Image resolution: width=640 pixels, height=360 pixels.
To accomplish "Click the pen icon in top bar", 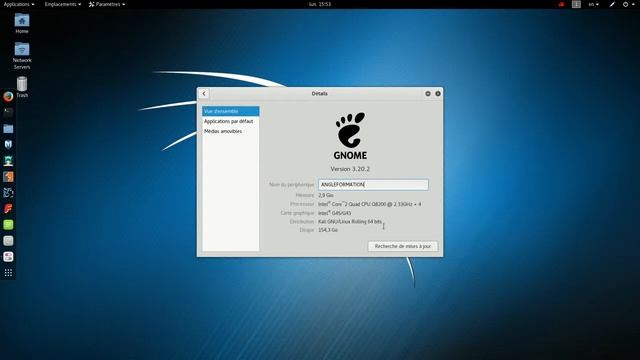I will (x=612, y=4).
